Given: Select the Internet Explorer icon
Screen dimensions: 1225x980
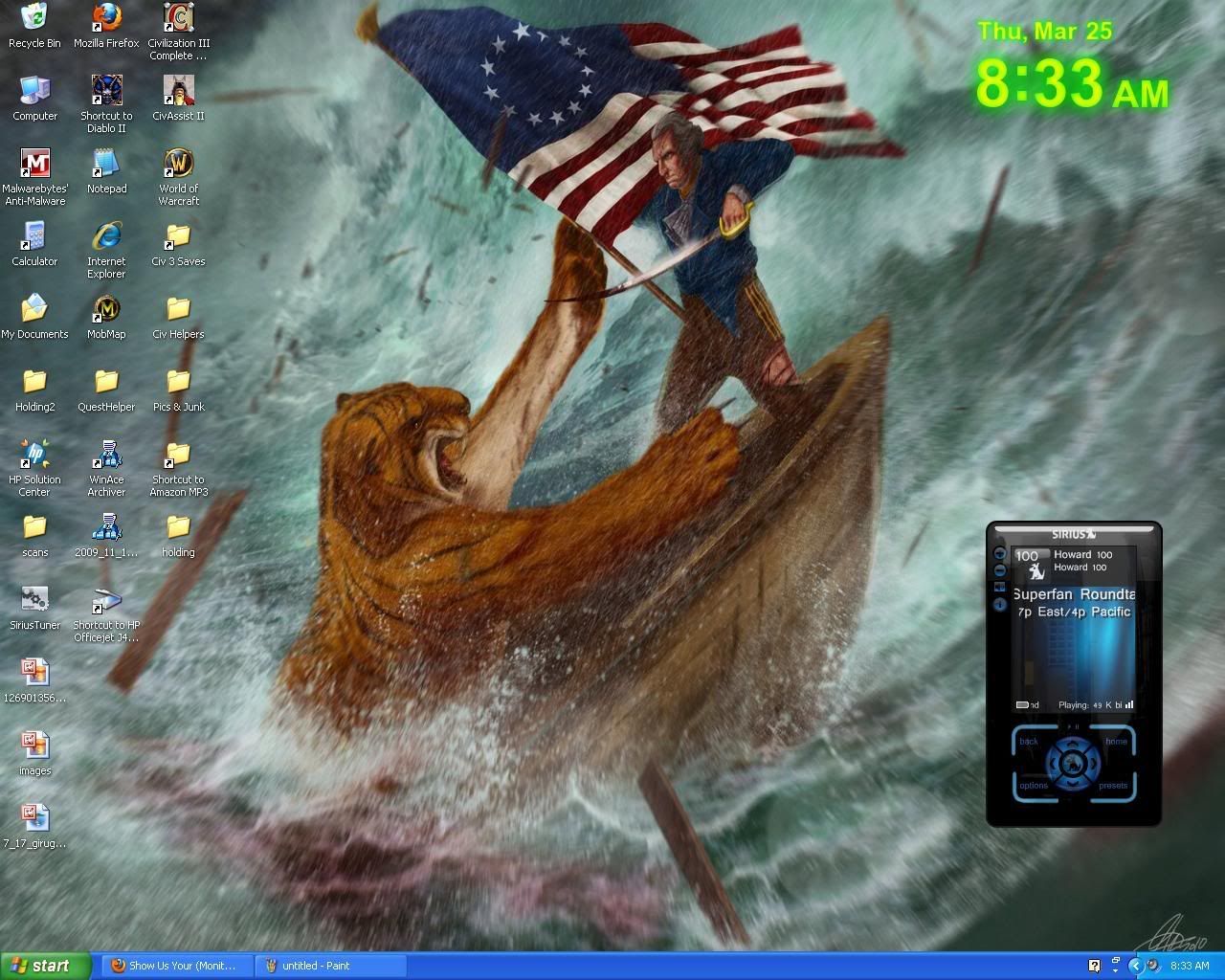Looking at the screenshot, I should click(x=106, y=250).
